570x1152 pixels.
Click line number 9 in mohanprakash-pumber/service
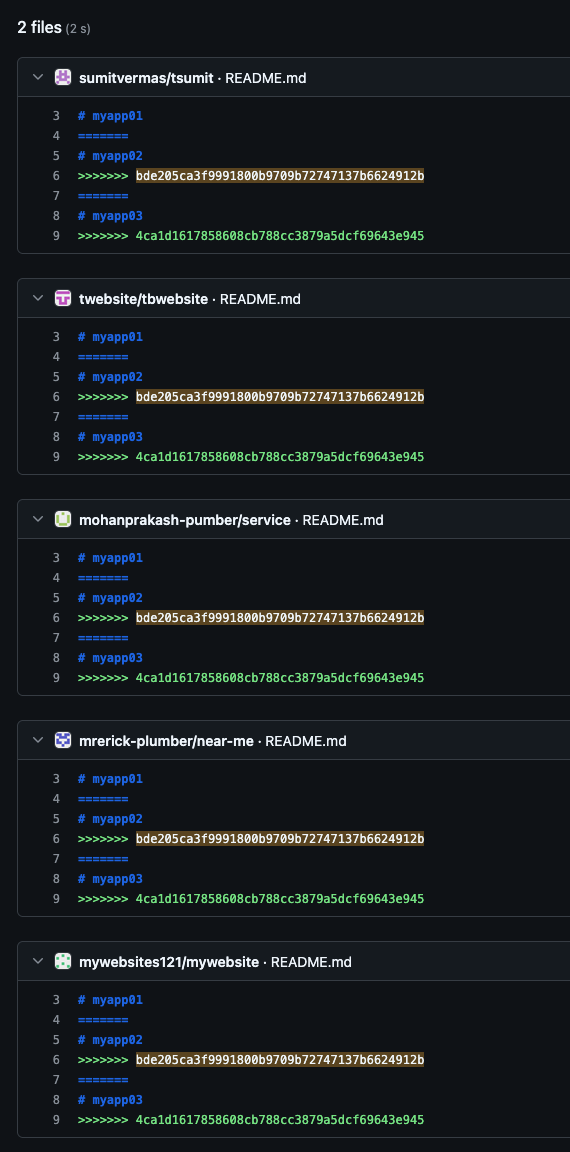pyautogui.click(x=56, y=677)
